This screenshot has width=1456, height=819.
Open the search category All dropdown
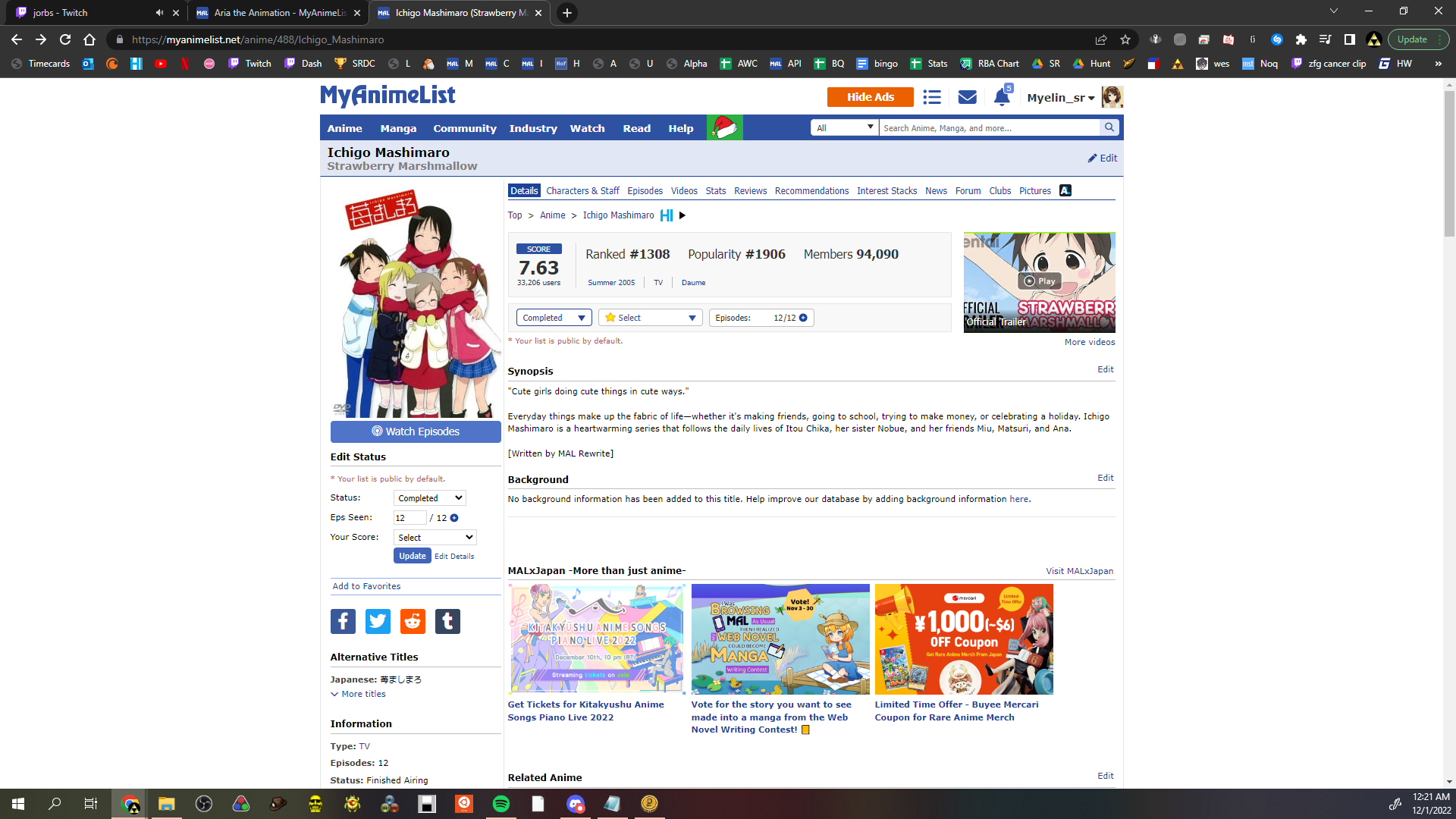[845, 127]
